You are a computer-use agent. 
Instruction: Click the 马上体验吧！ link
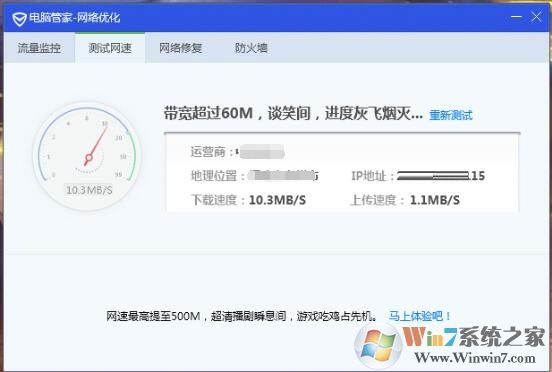(x=420, y=316)
